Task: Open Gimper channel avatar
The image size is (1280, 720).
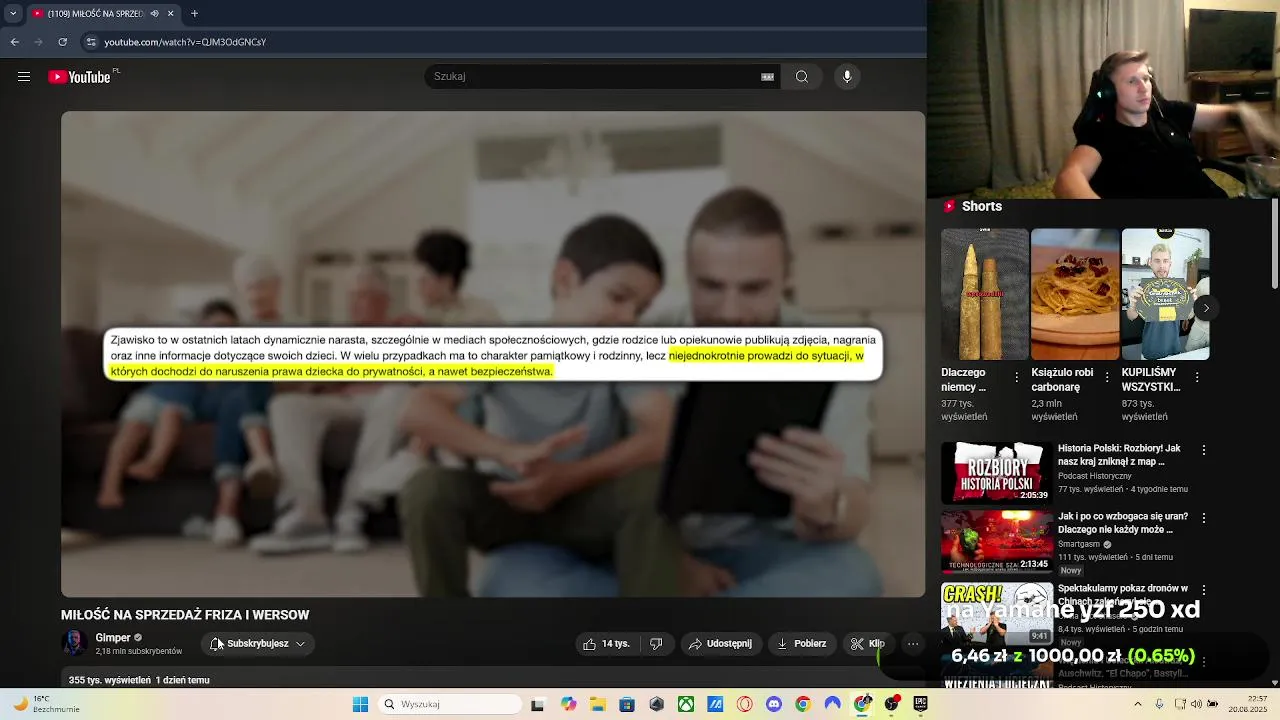Action: (x=74, y=643)
